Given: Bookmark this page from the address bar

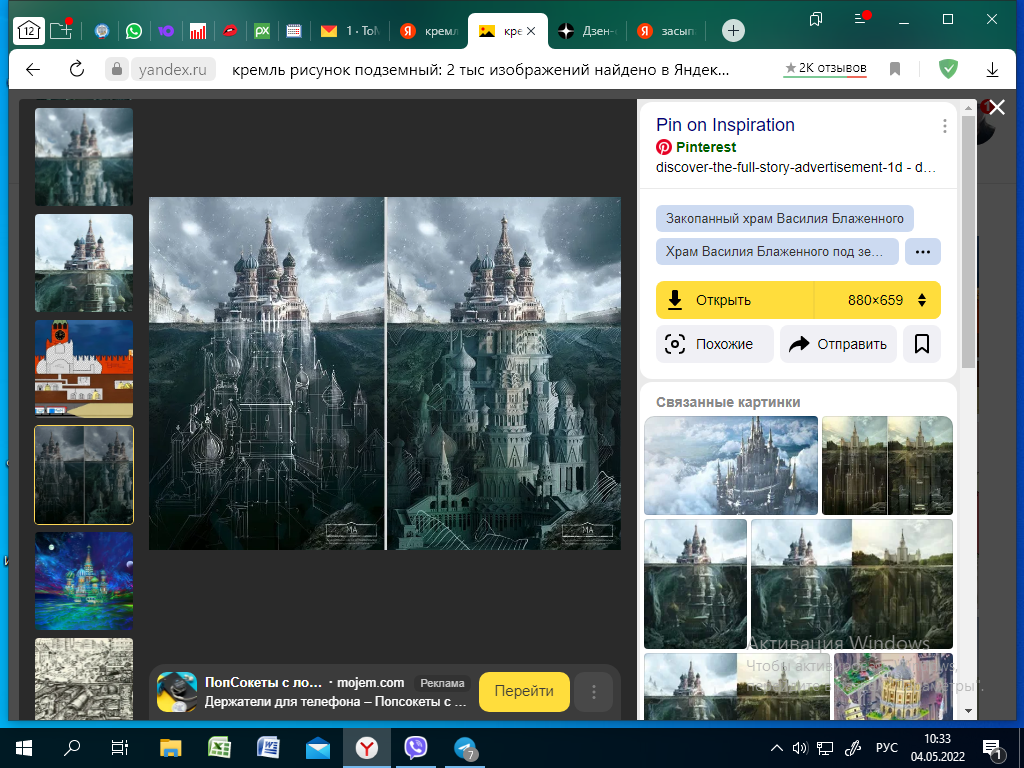Looking at the screenshot, I should pos(895,69).
